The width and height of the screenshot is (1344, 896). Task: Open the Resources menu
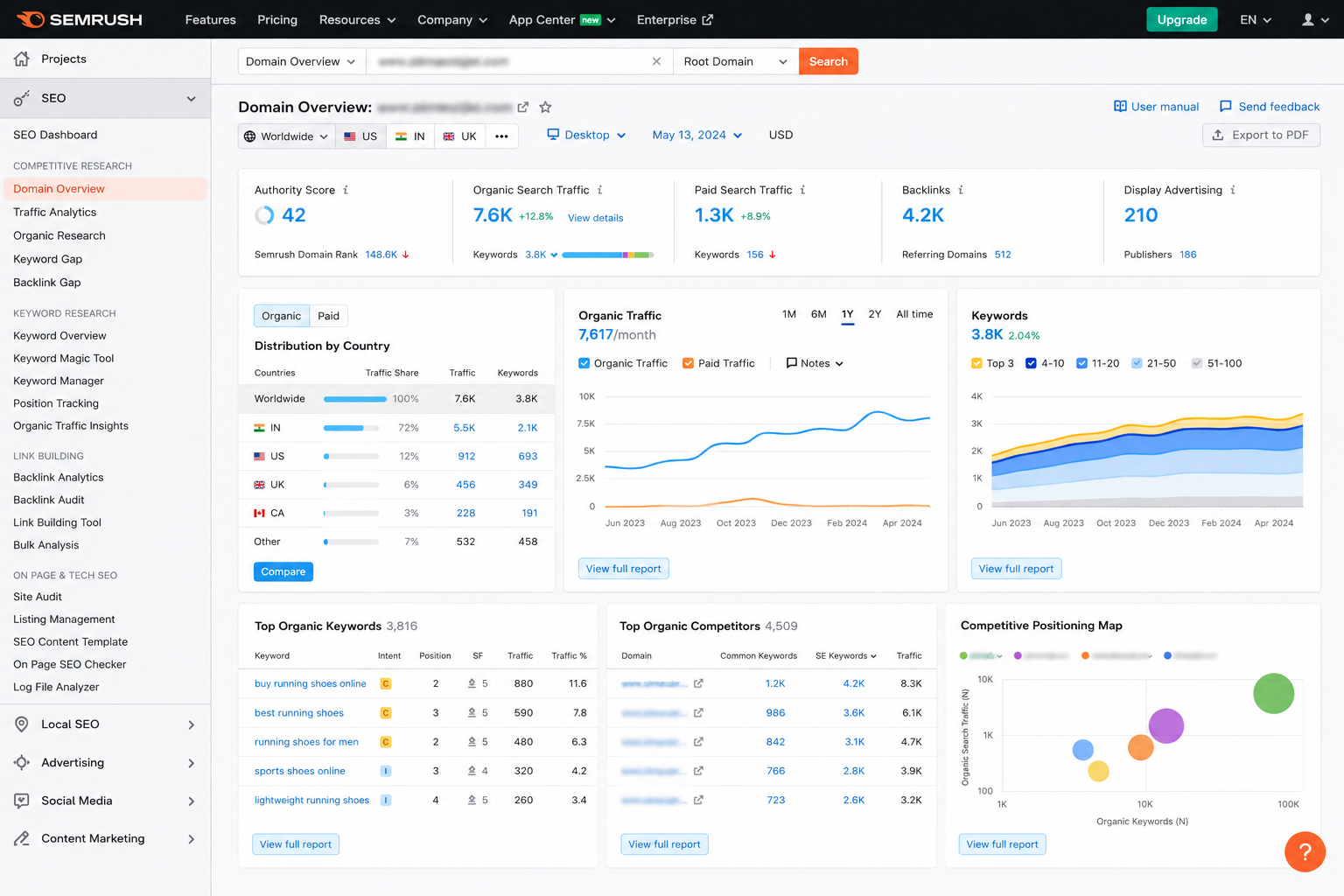click(357, 19)
